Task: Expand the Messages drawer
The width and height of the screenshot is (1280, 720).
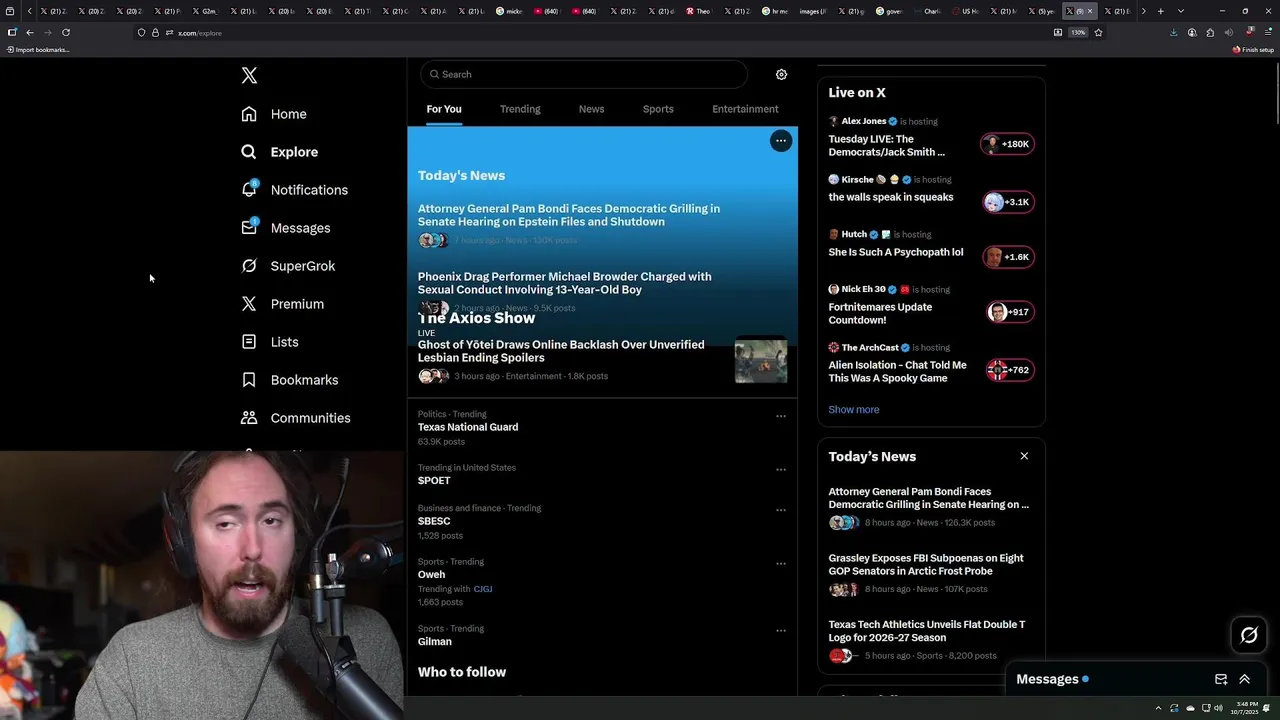Action: pos(1244,679)
